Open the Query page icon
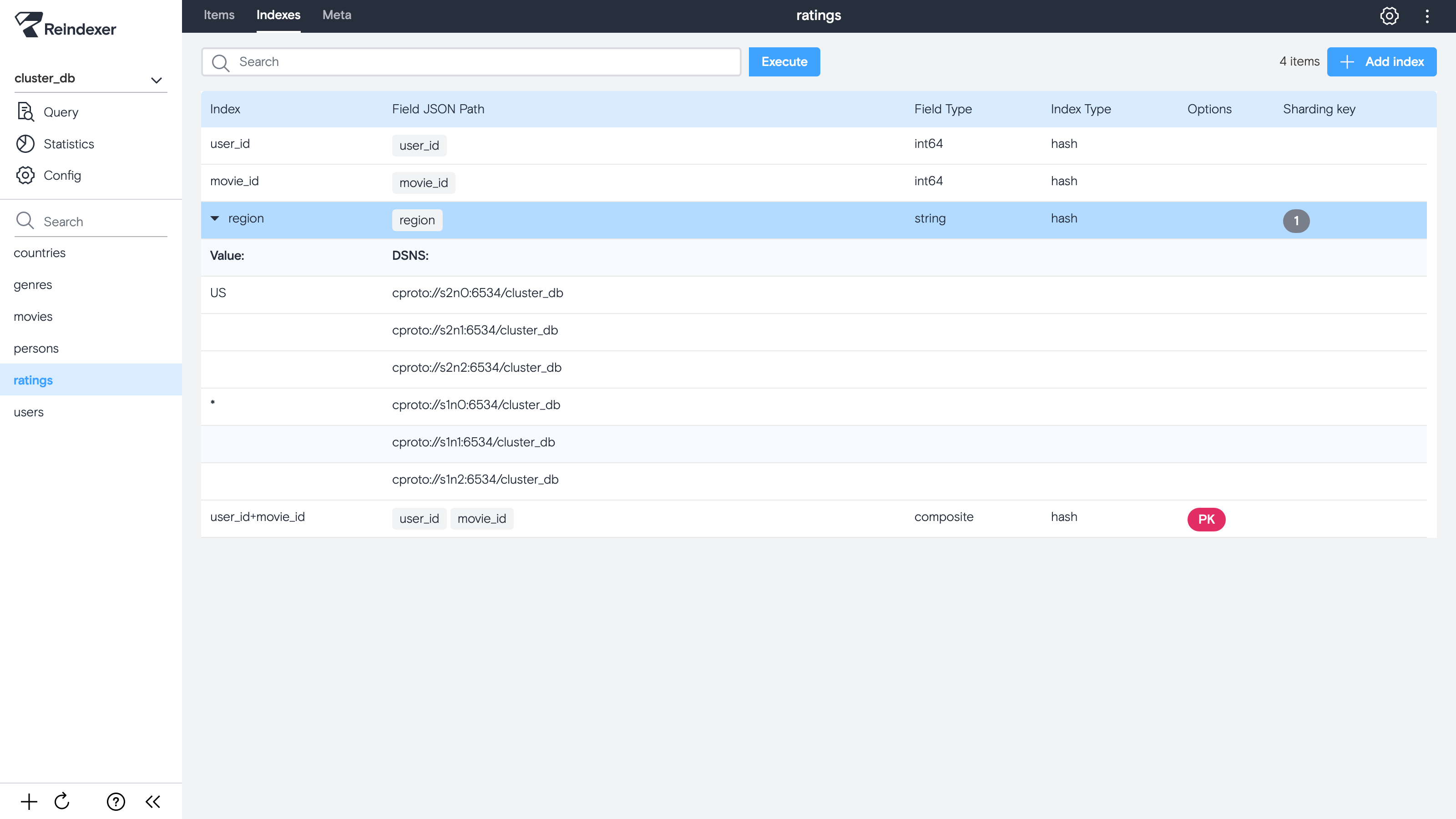Viewport: 1456px width, 819px height. [25, 112]
